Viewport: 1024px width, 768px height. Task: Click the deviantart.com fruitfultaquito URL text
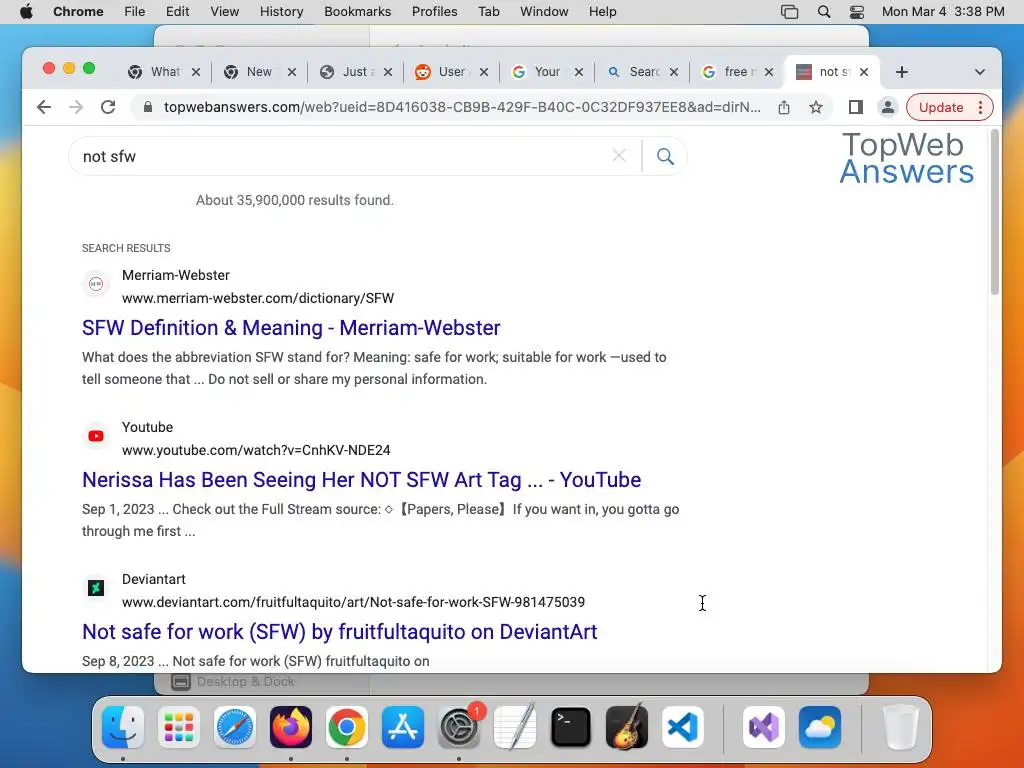click(353, 602)
